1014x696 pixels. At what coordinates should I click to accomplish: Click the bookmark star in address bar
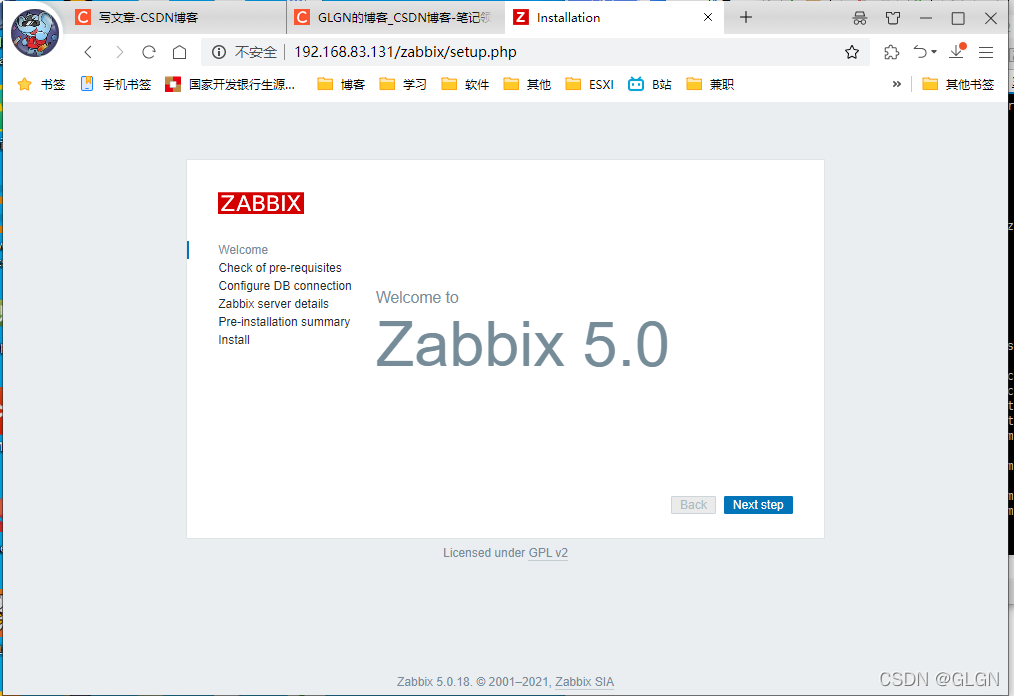[851, 51]
